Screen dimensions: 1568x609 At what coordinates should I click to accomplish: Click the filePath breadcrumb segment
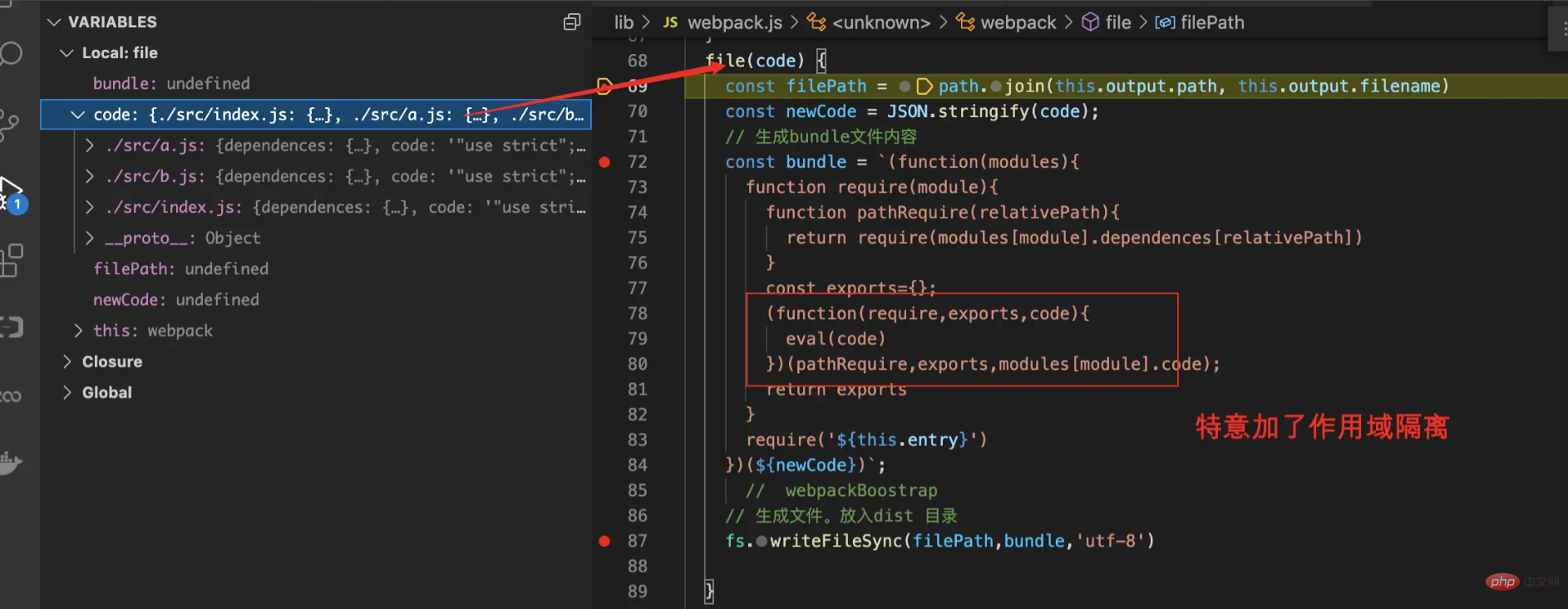click(1212, 22)
